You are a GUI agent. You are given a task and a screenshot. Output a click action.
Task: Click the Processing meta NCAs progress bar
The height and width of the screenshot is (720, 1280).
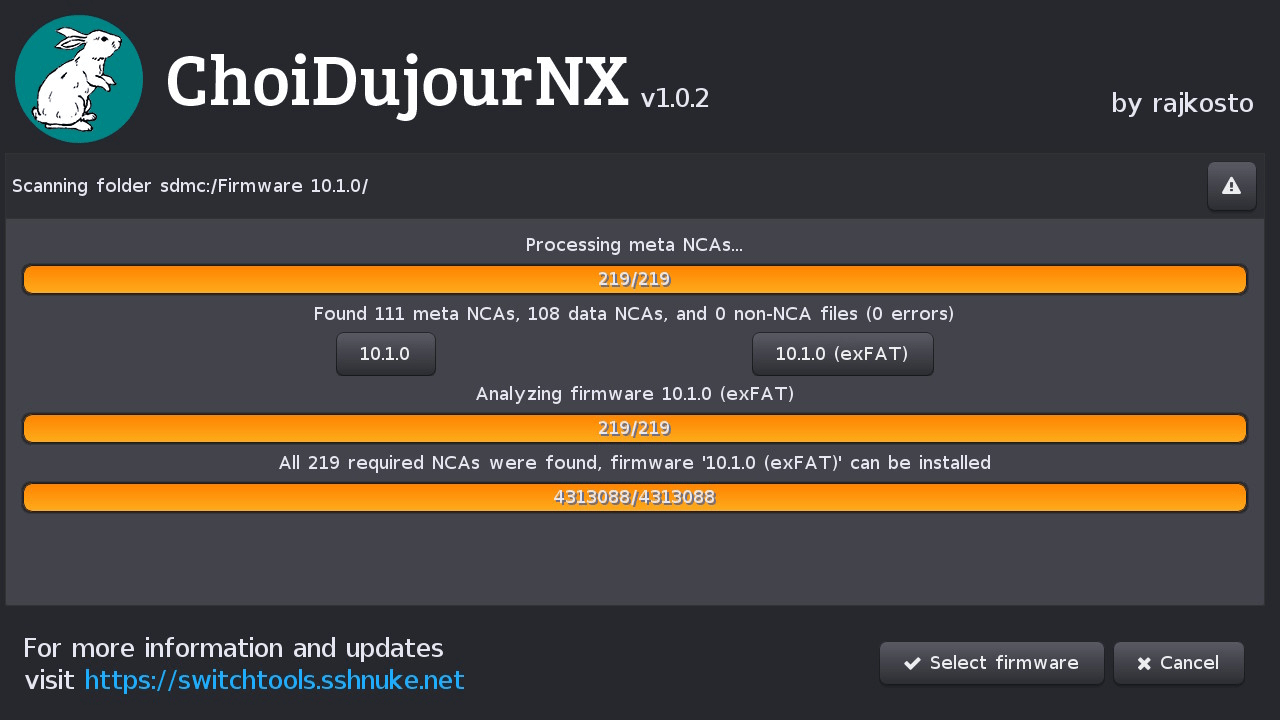tap(635, 279)
